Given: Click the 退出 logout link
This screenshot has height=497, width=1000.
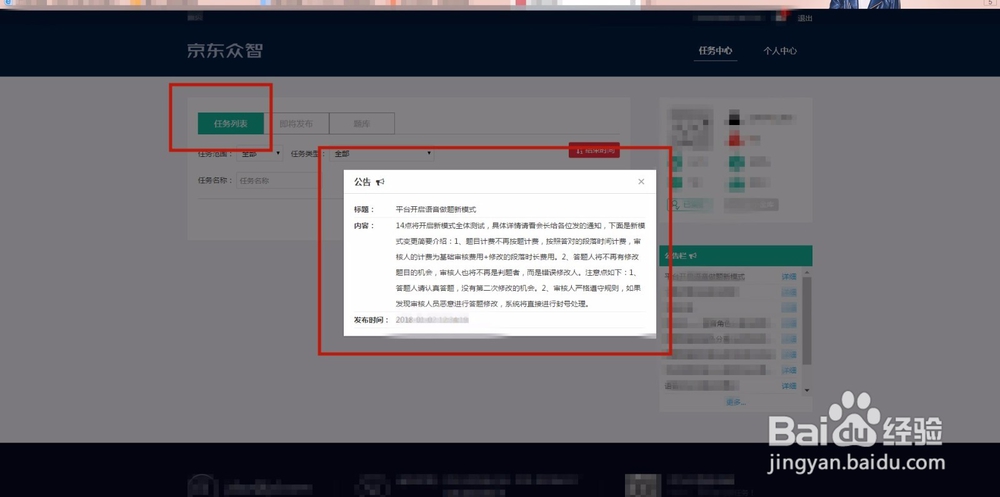Looking at the screenshot, I should tap(805, 19).
